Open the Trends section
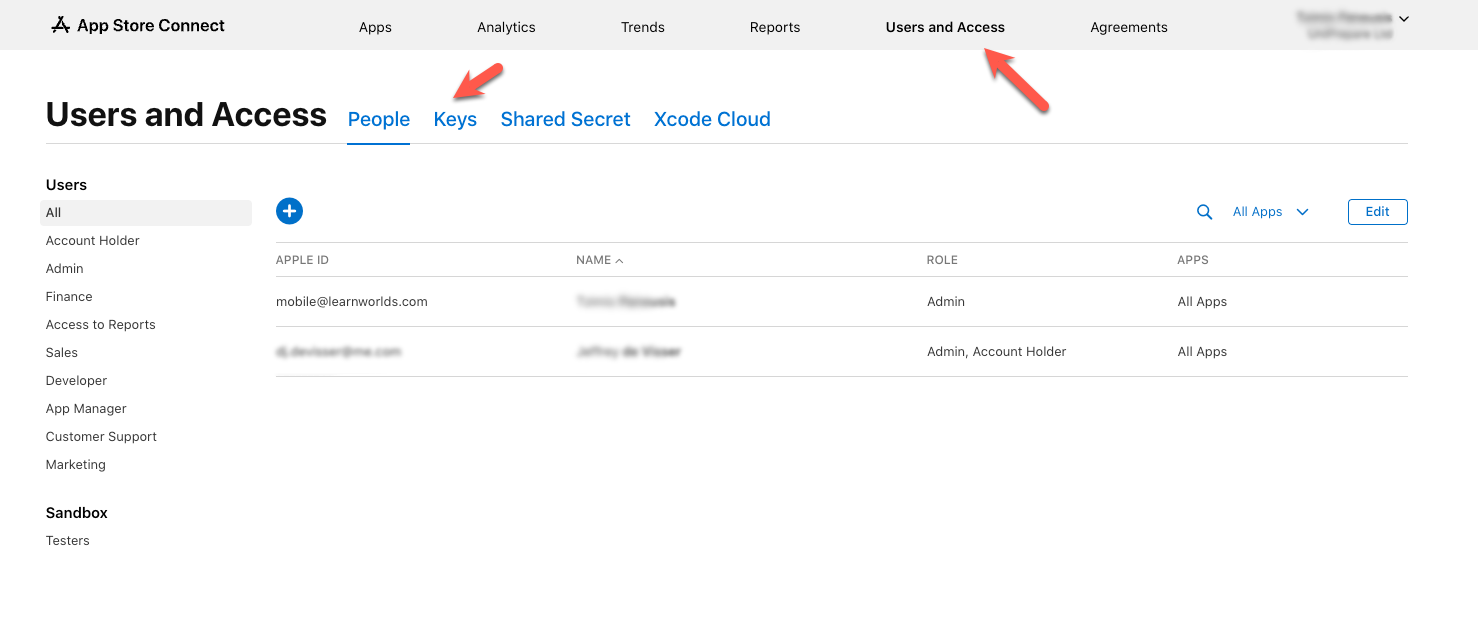1478x621 pixels. coord(642,27)
